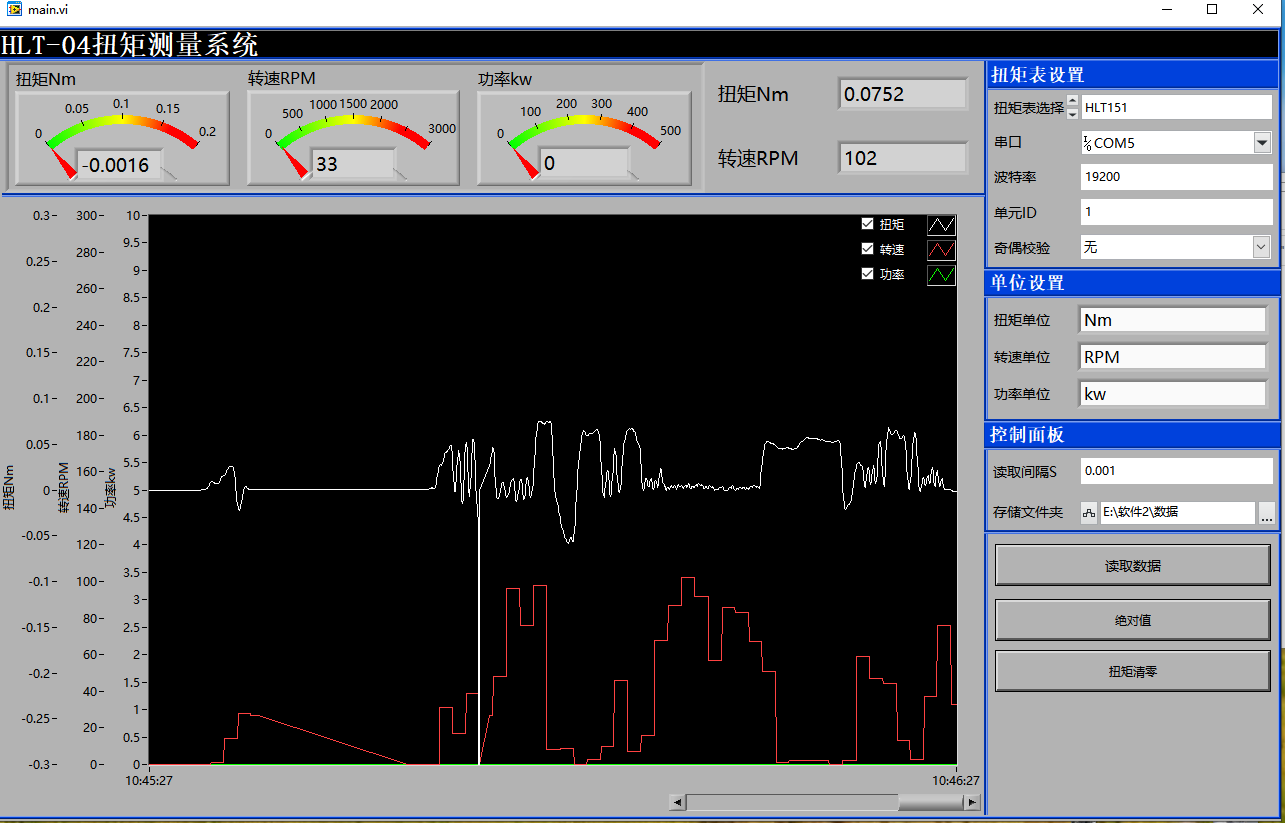Expand the 串口 COM5 dropdown

1261,143
